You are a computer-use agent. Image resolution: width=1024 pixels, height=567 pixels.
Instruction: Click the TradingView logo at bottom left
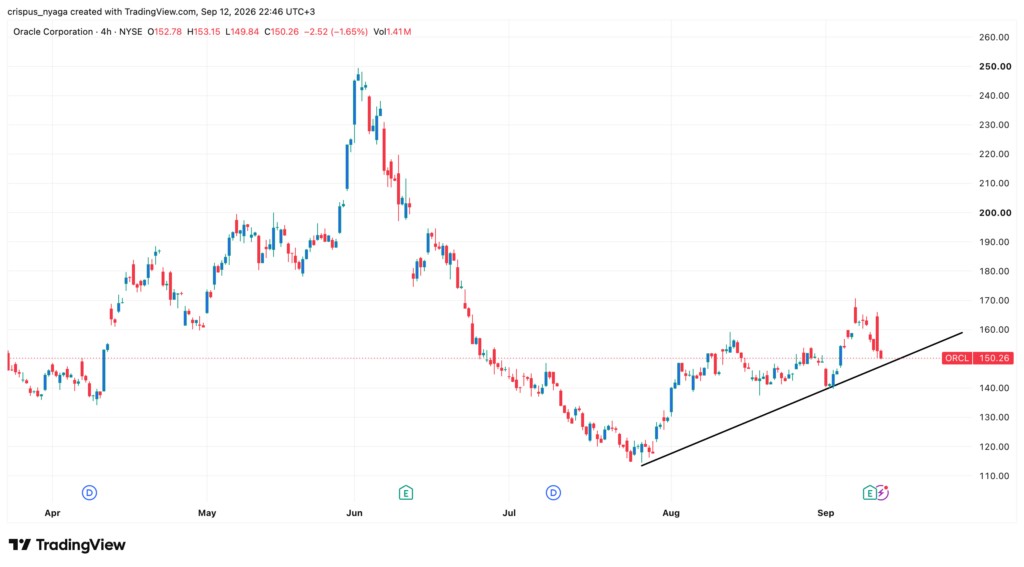[x=67, y=545]
